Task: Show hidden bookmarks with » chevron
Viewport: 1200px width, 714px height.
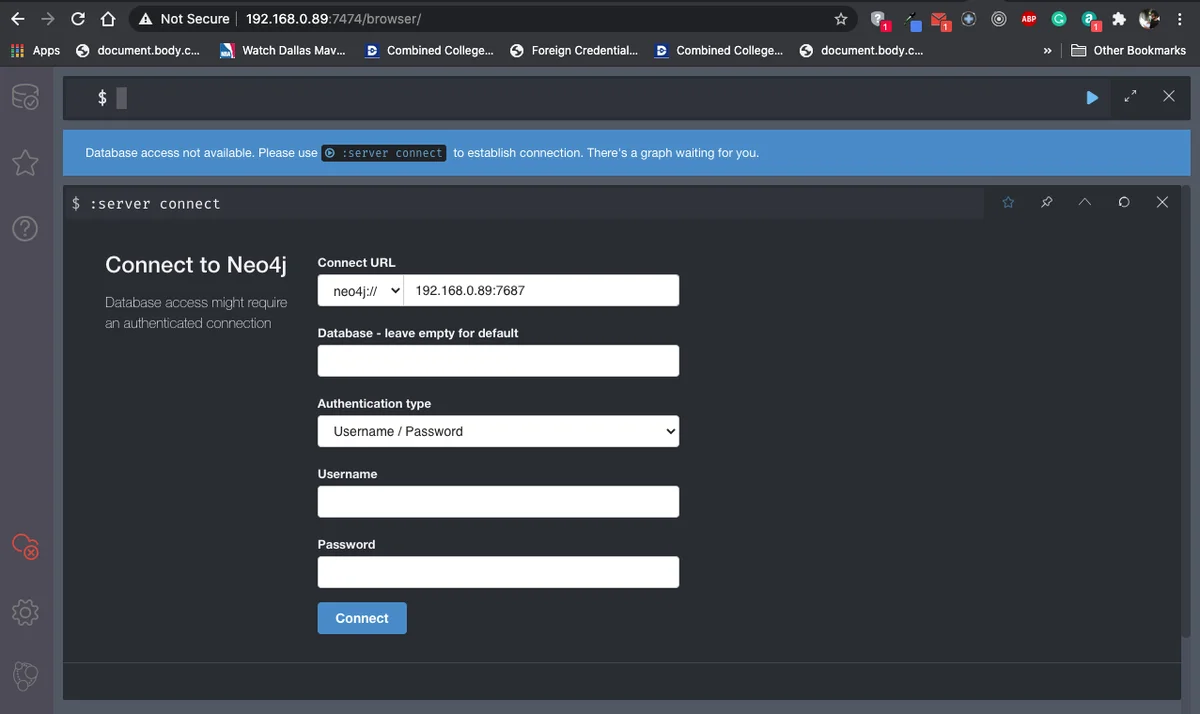Action: tap(1047, 50)
